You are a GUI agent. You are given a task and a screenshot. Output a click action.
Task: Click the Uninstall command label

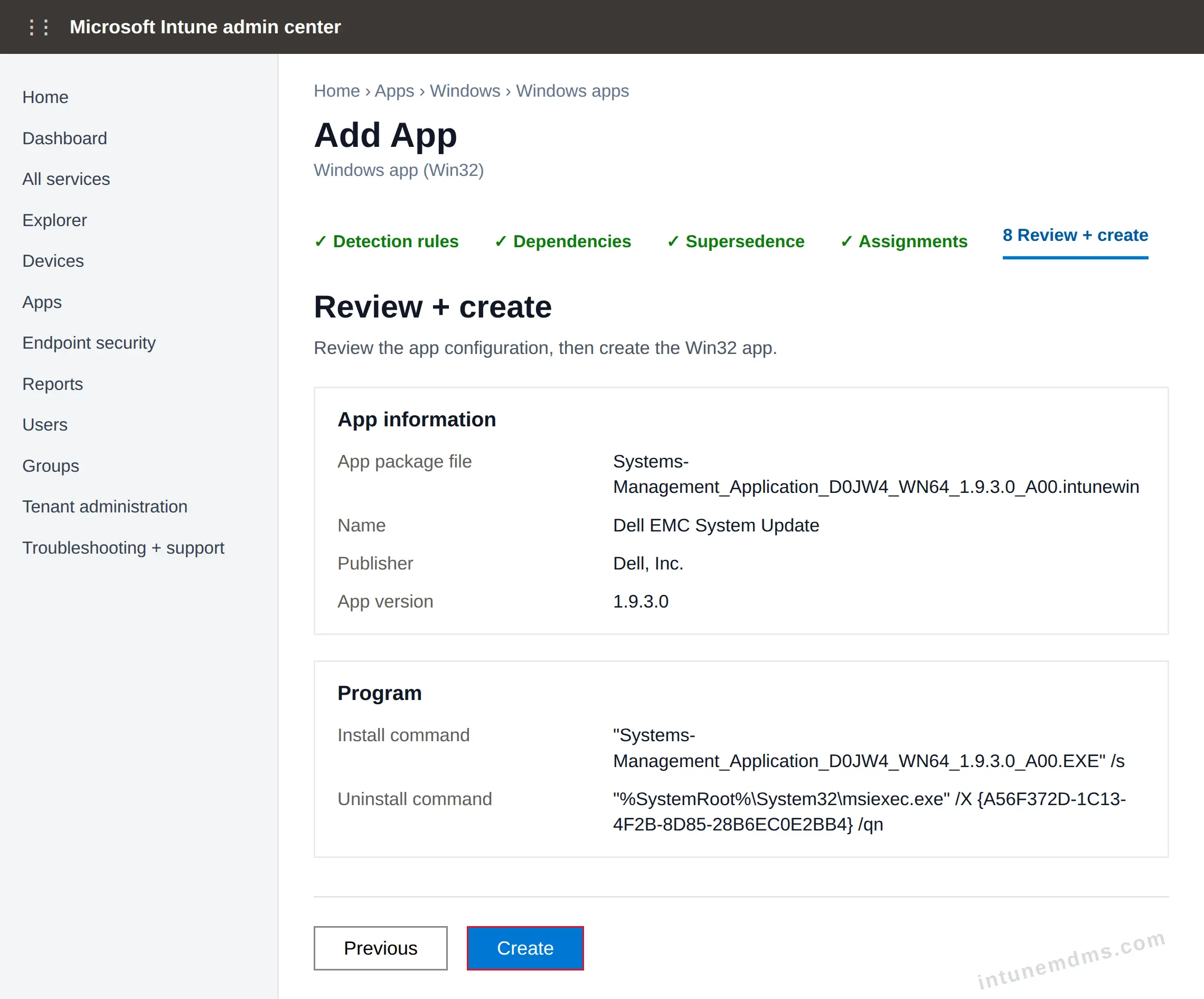point(415,799)
